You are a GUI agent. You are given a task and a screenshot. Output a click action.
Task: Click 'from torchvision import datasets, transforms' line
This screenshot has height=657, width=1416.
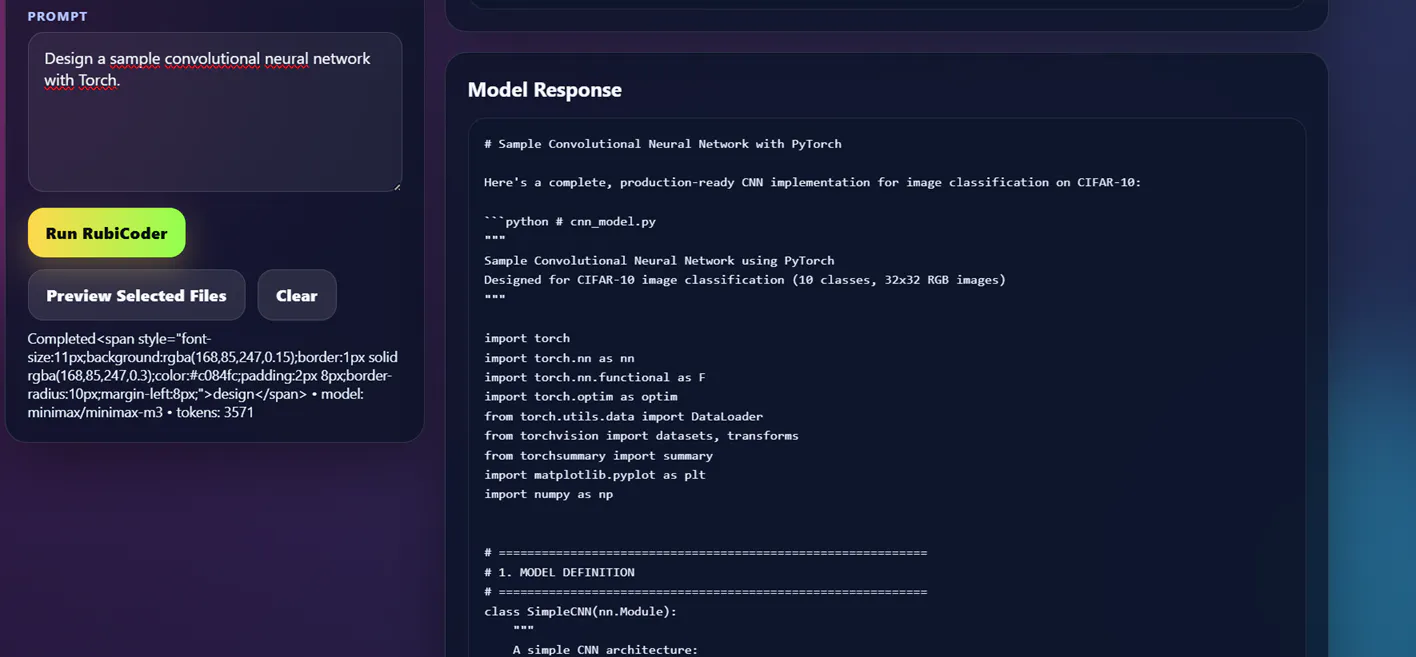(641, 436)
